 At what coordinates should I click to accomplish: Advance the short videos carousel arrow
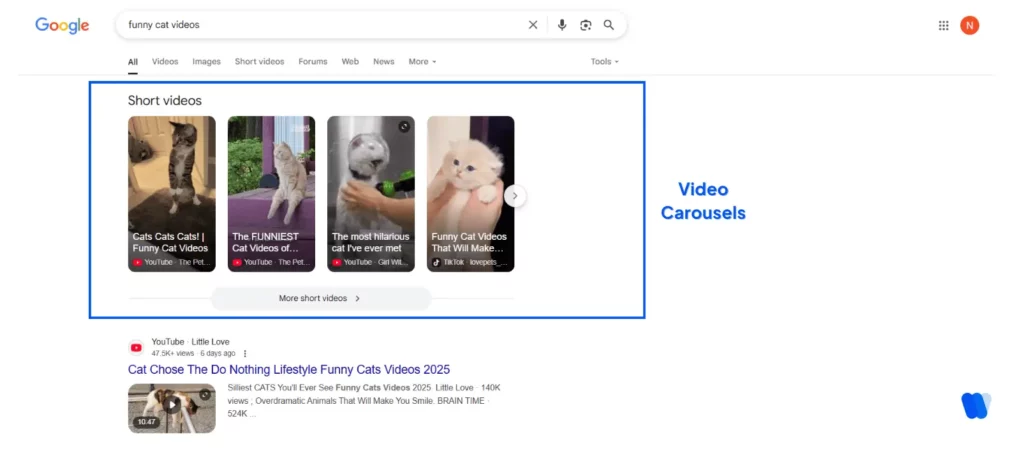(x=515, y=196)
